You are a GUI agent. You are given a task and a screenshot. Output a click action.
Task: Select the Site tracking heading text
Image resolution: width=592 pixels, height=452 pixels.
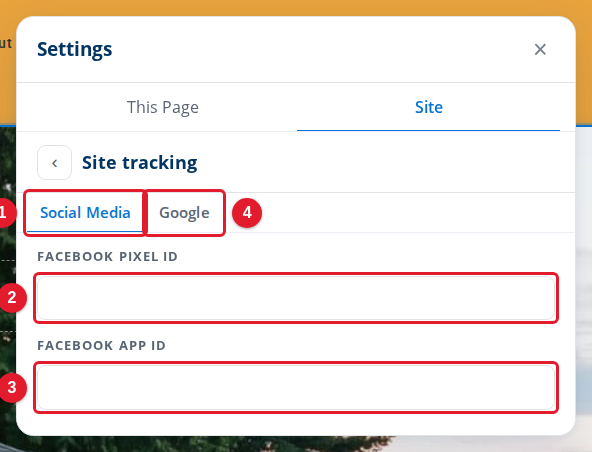tap(140, 163)
